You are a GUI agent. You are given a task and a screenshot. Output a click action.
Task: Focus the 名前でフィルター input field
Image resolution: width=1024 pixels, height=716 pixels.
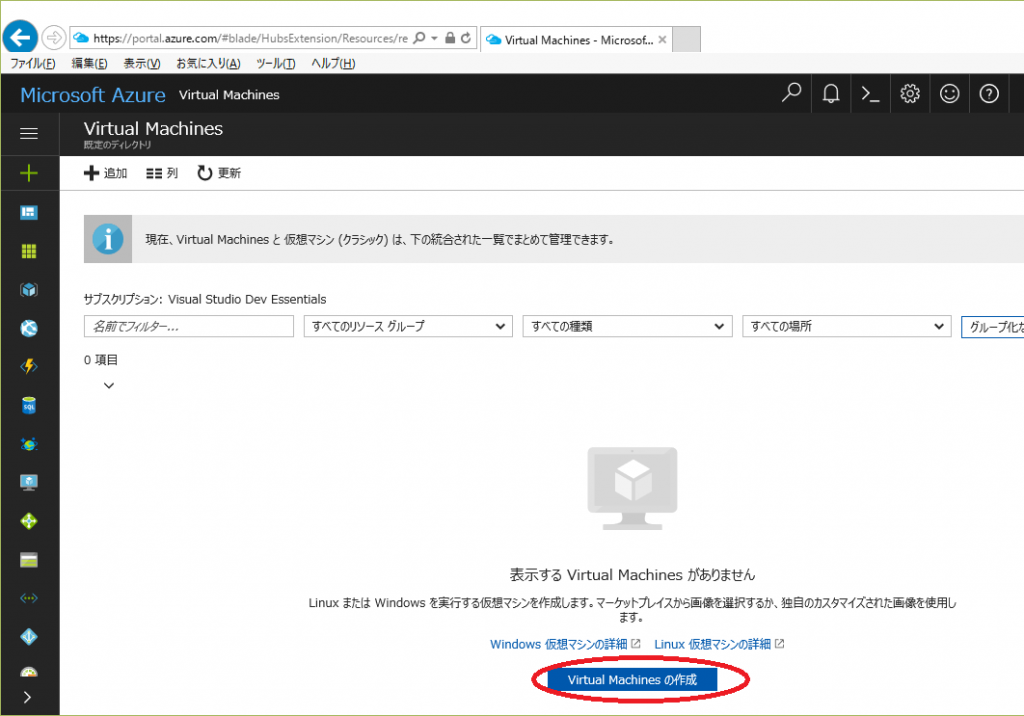pyautogui.click(x=189, y=326)
